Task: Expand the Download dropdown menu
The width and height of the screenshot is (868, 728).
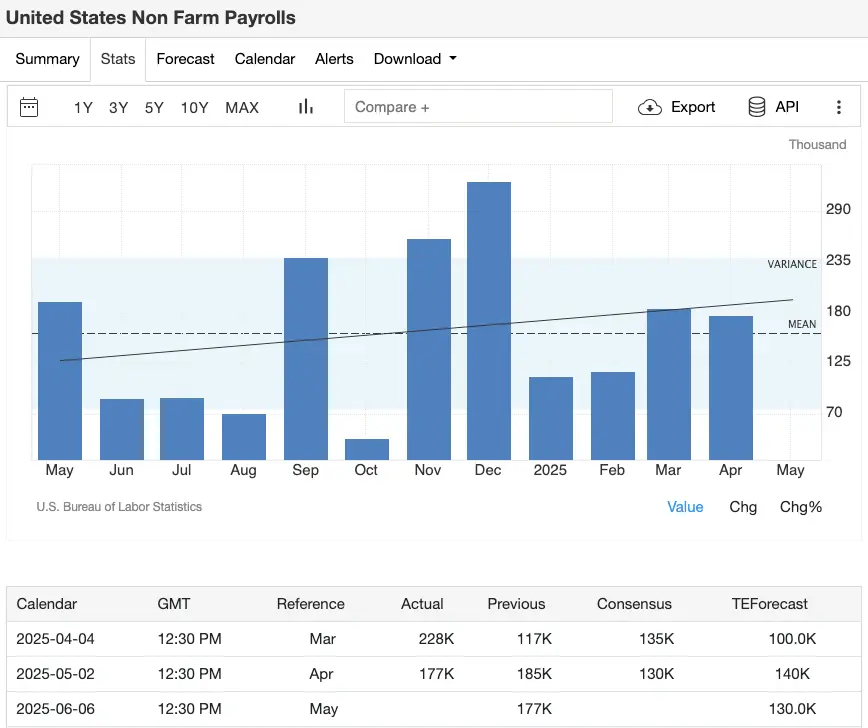Action: (415, 59)
